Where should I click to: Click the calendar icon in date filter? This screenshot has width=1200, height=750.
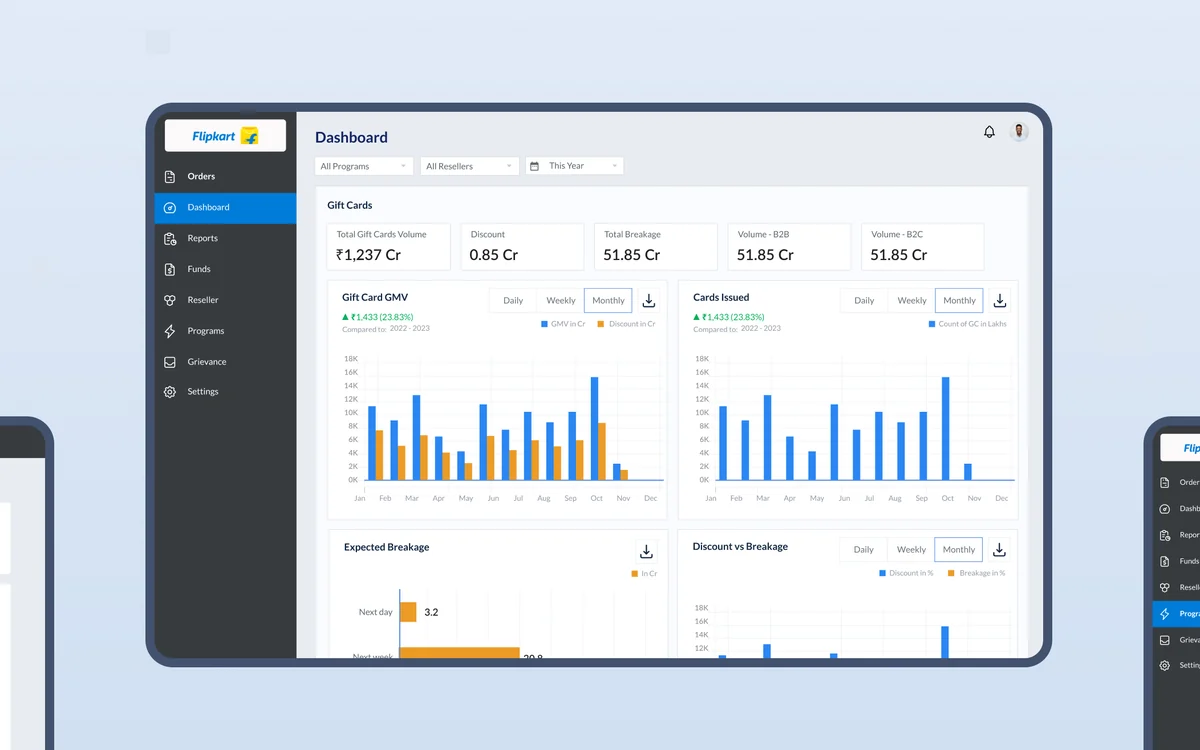pyautogui.click(x=534, y=166)
